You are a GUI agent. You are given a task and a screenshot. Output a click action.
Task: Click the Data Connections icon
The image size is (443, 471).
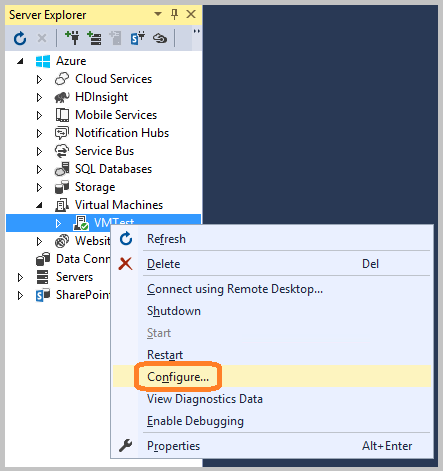coord(43,259)
